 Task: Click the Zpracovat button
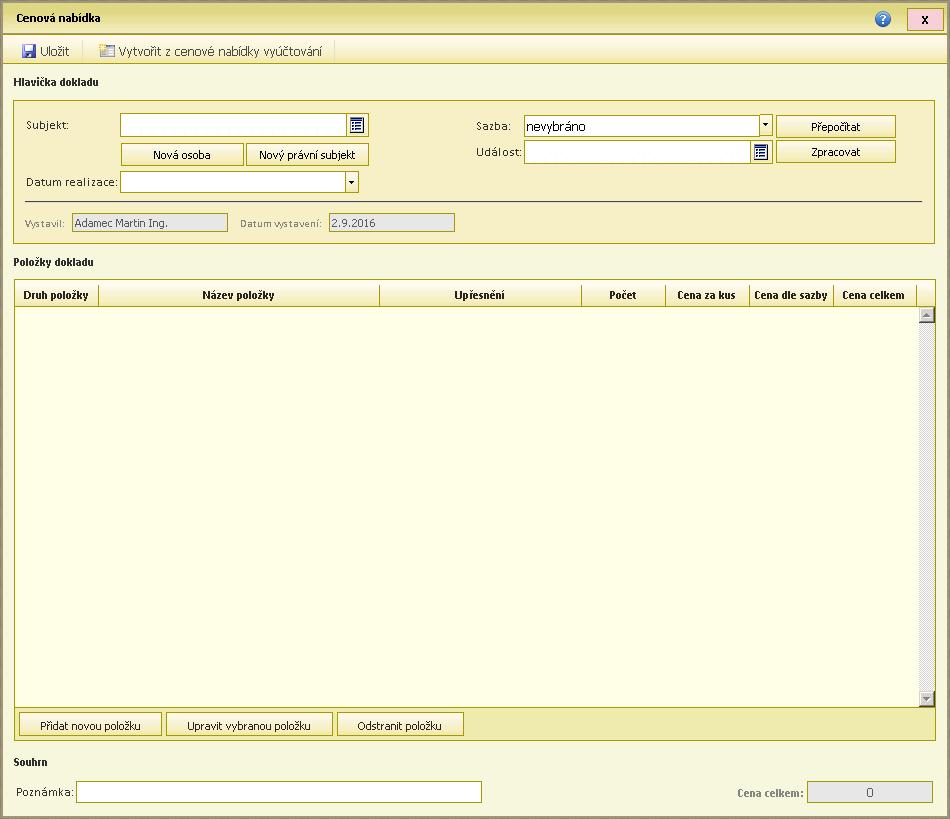click(835, 152)
